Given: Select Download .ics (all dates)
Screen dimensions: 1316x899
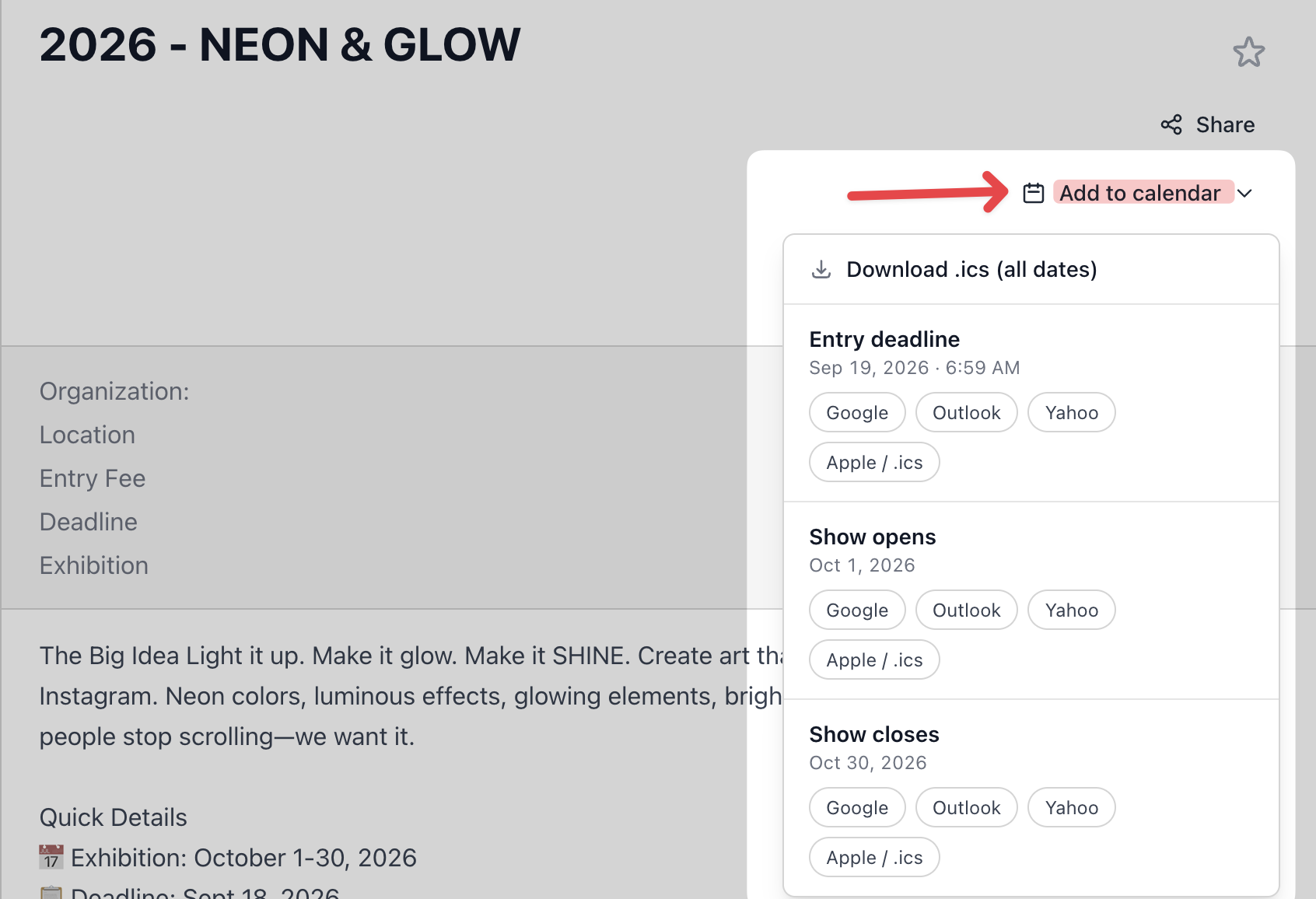Looking at the screenshot, I should [x=1031, y=269].
